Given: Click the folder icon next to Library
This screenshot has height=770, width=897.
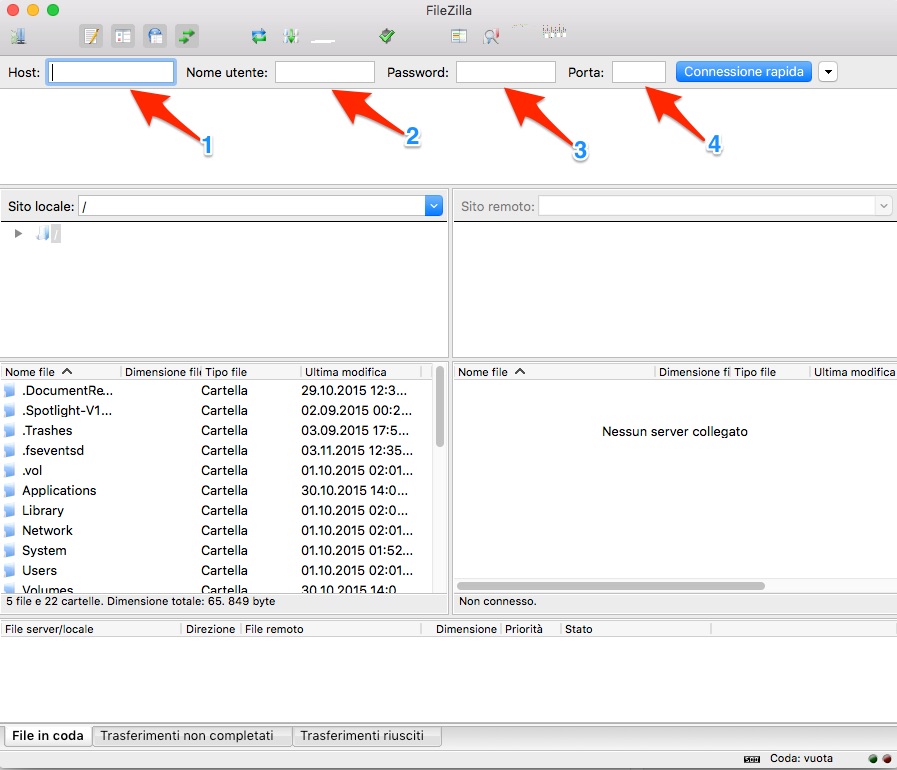Looking at the screenshot, I should coord(10,510).
